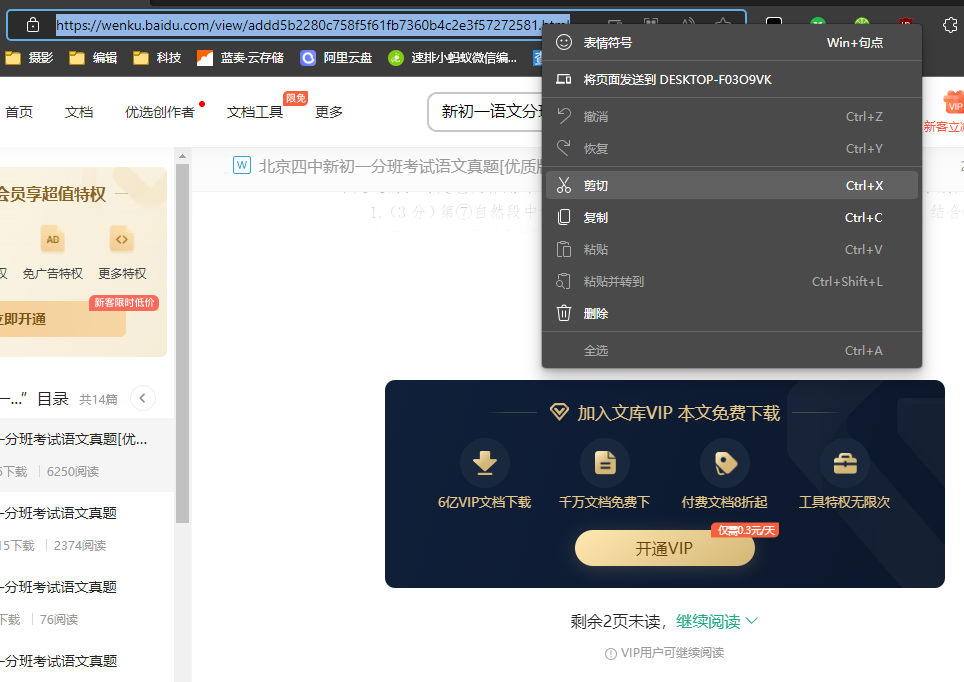Click the 6250阅读 read count

tap(73, 472)
